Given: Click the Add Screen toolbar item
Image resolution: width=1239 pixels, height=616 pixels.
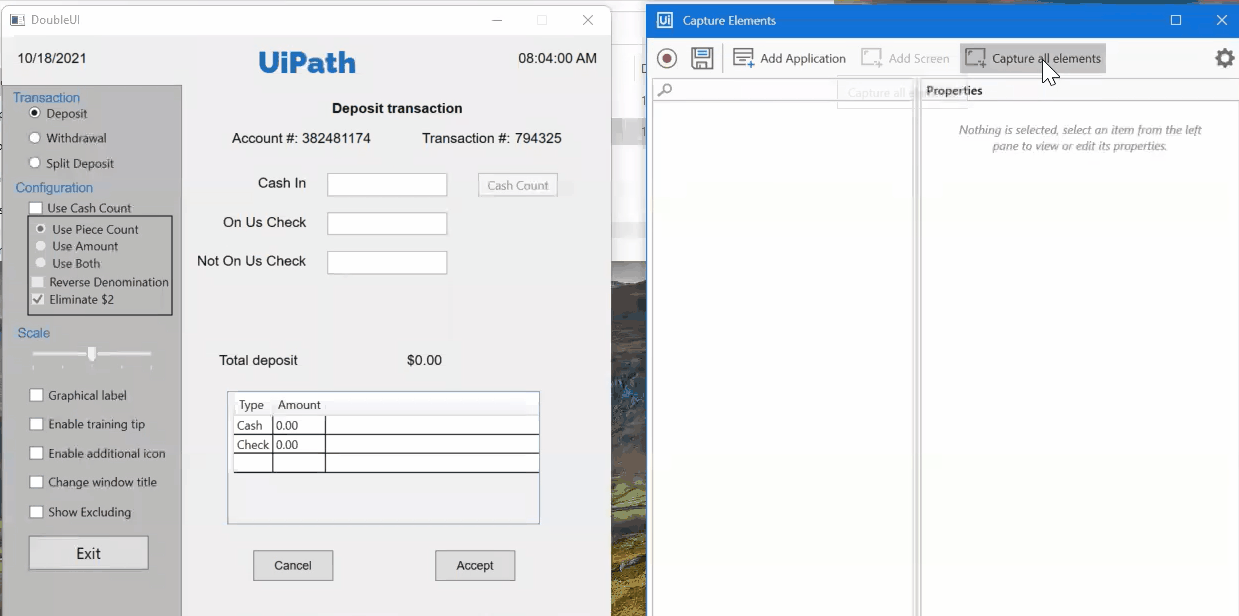Looking at the screenshot, I should point(905,58).
